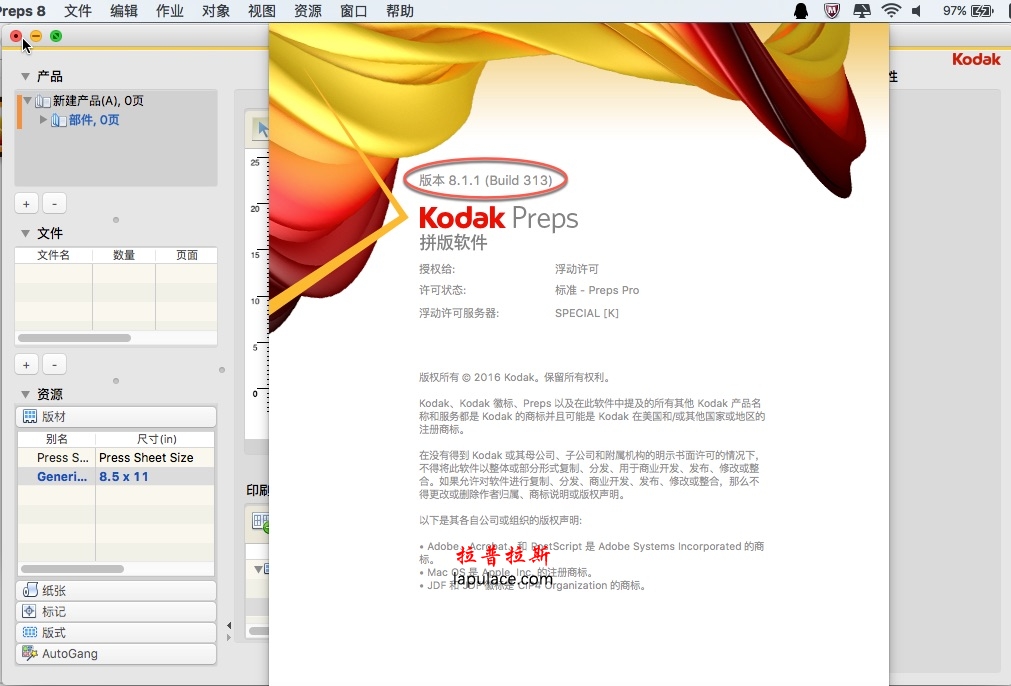Screen dimensions: 1011x686
Task: Click the McAfee shield menu bar icon
Action: pos(832,11)
